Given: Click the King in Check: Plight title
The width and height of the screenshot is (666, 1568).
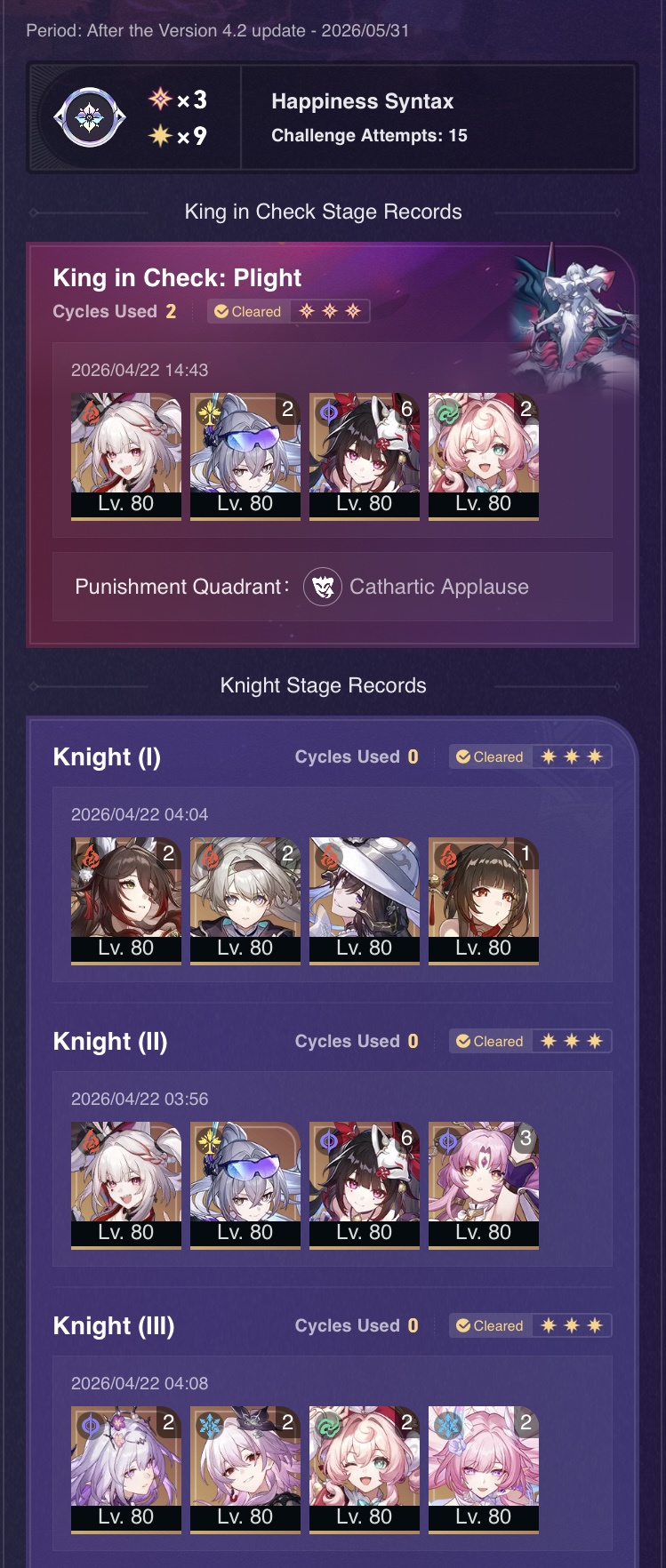Looking at the screenshot, I should pos(177,277).
